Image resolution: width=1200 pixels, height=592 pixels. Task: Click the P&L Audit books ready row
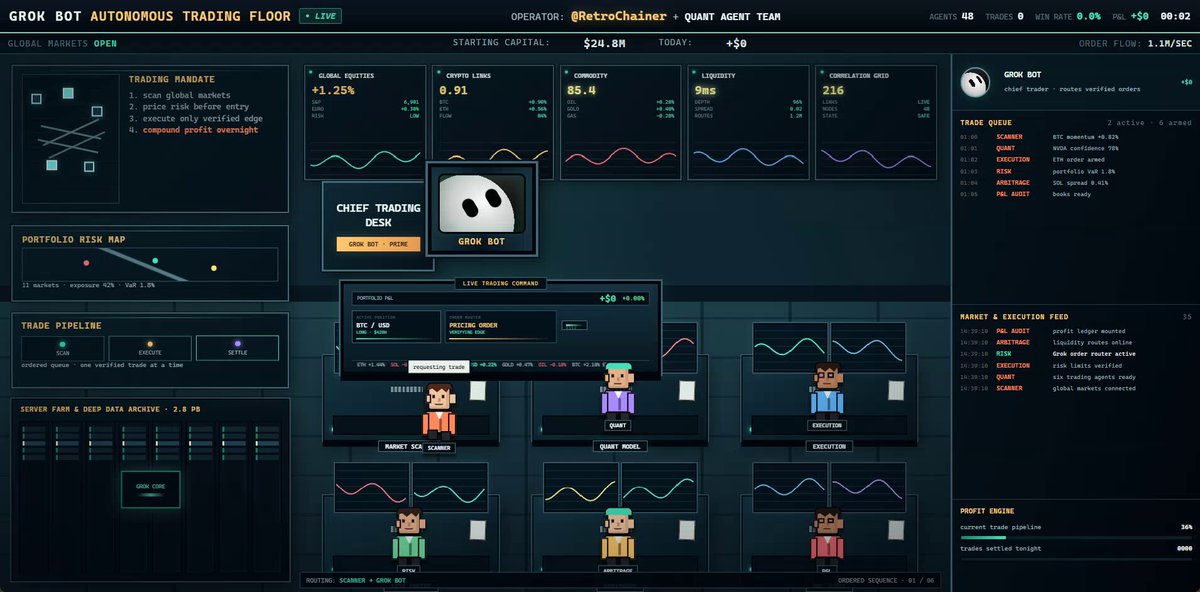(1075, 194)
